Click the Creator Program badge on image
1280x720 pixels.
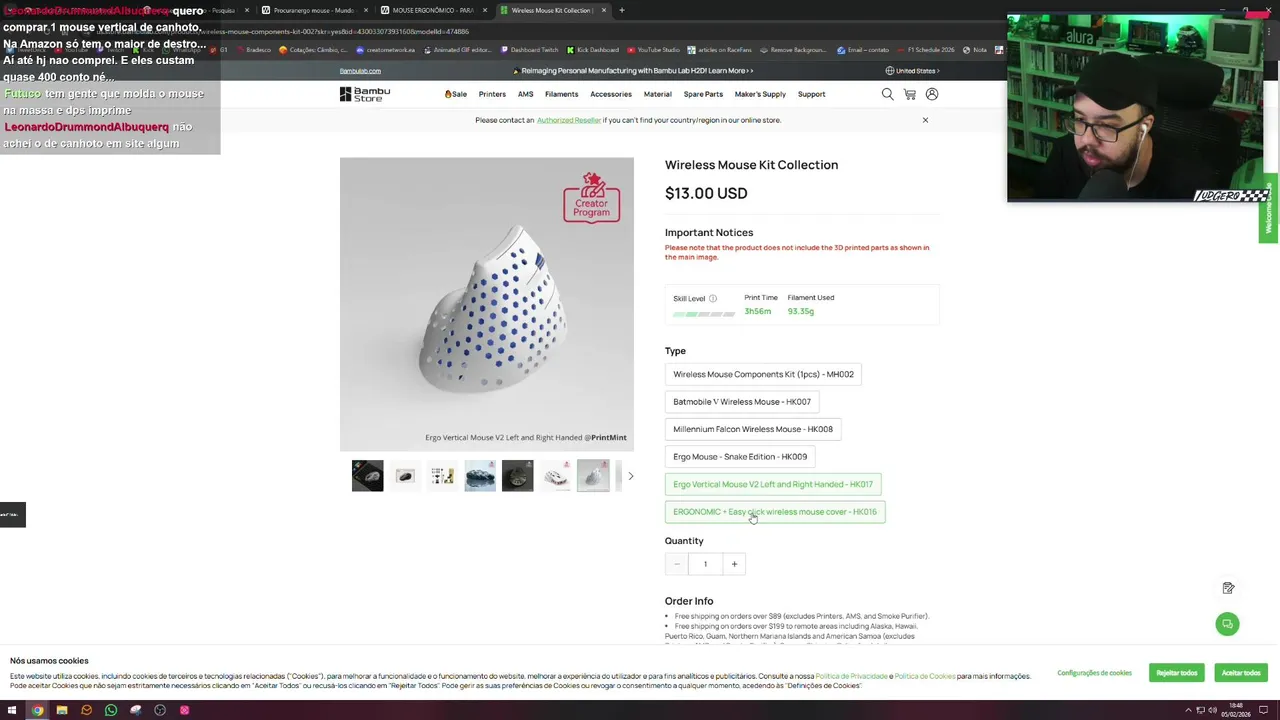click(592, 198)
